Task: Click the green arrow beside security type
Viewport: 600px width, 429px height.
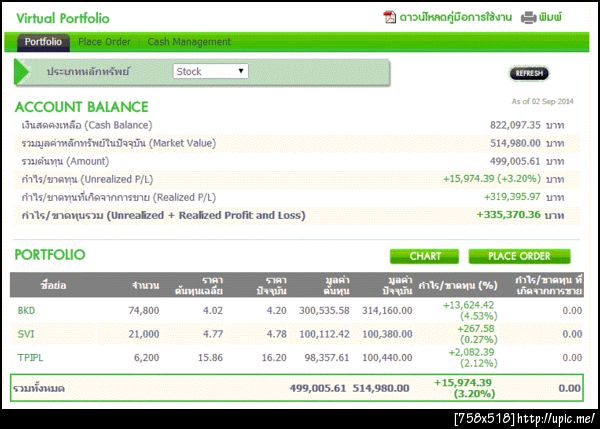Action: pos(21,72)
